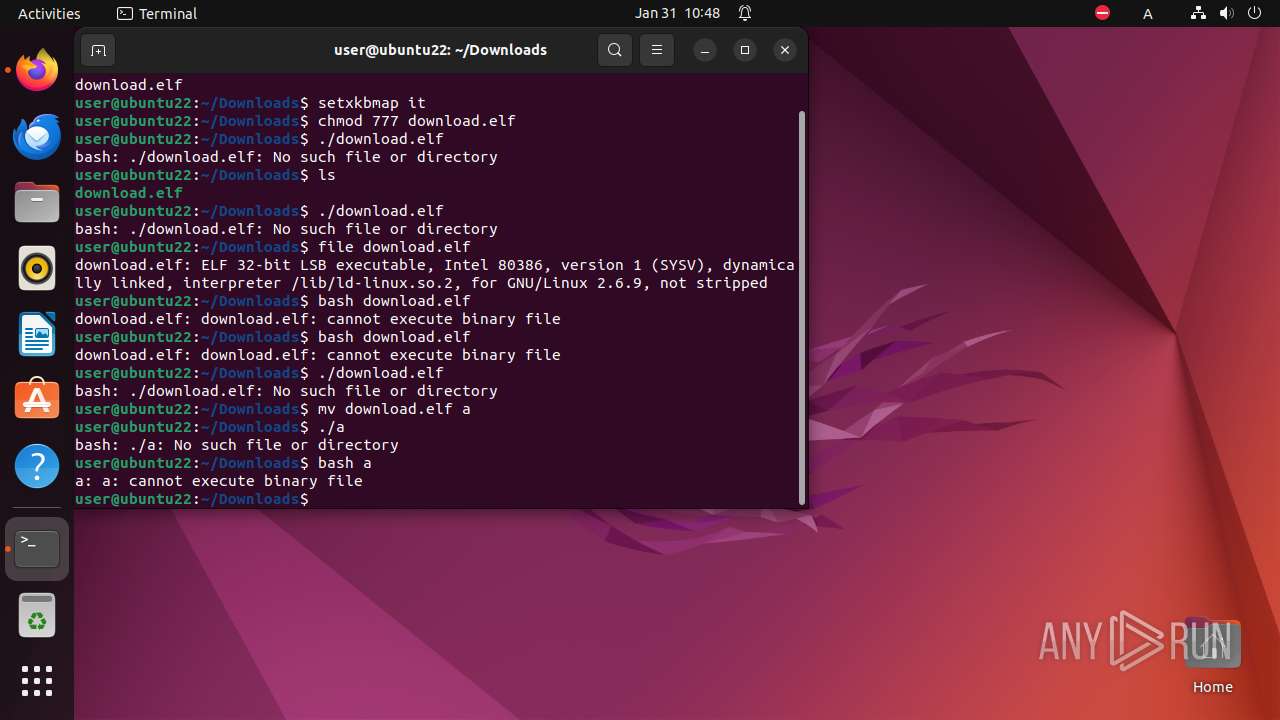Image resolution: width=1280 pixels, height=720 pixels.
Task: Open the keyboard input source indicator
Action: pyautogui.click(x=1148, y=13)
